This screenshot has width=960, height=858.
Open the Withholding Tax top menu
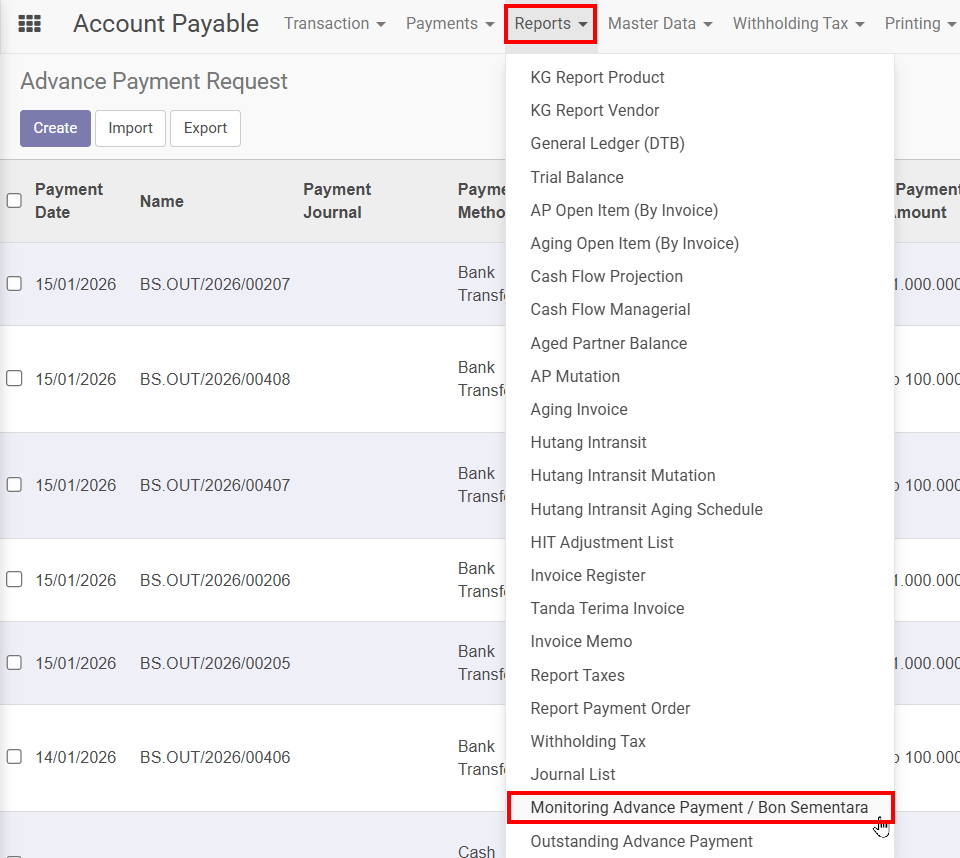(x=798, y=24)
